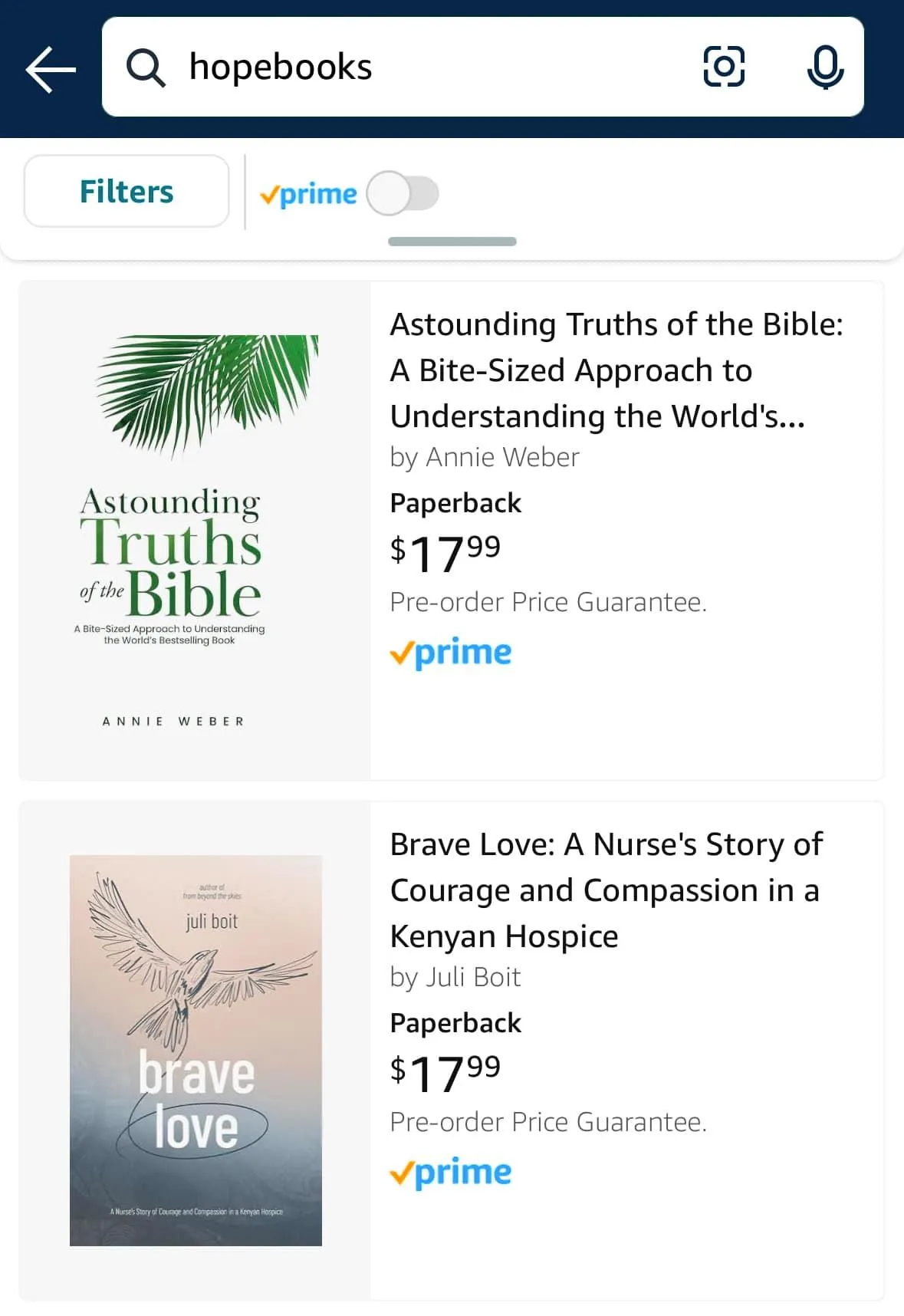Start voice search with microphone
Image resolution: width=904 pixels, height=1316 pixels.
pyautogui.click(x=825, y=67)
